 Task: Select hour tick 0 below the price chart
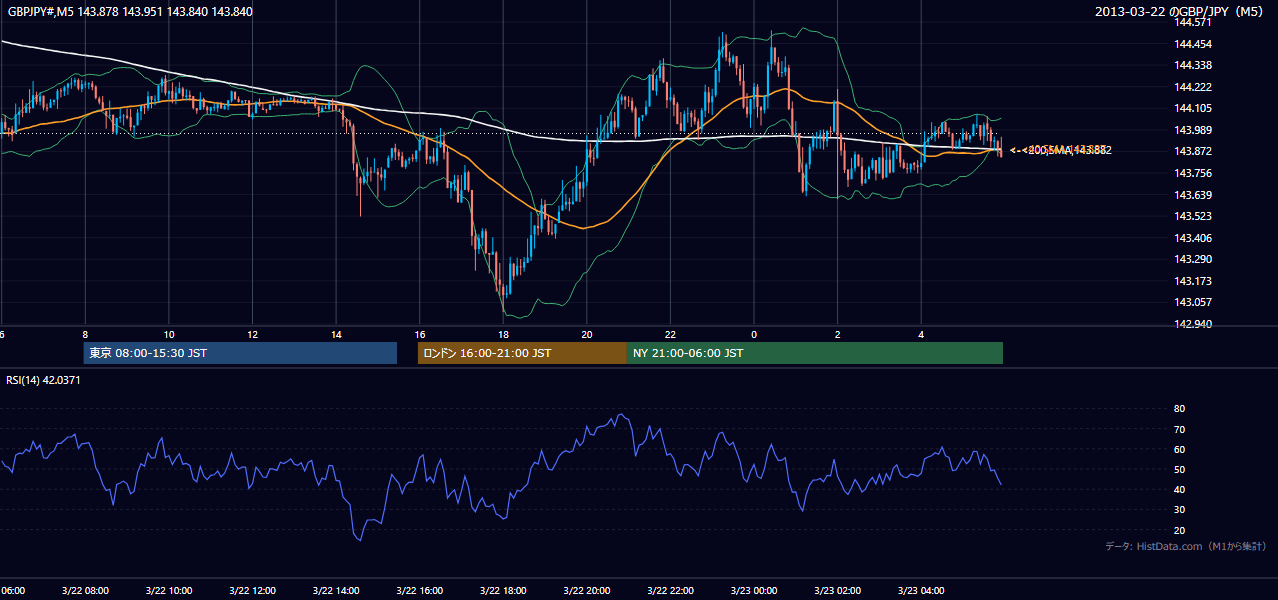pos(754,335)
